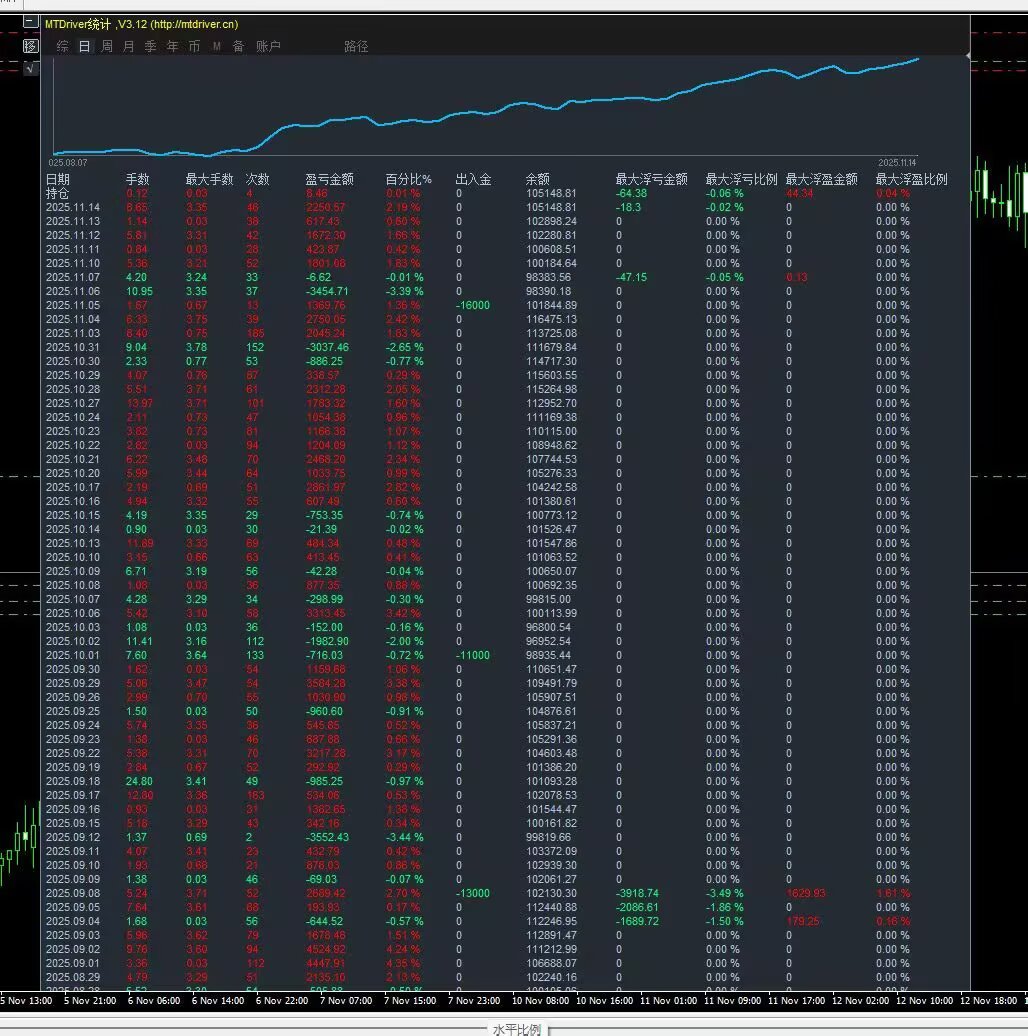1028x1036 pixels.
Task: Click the -16000 withdrawal on 2025.11.05
Action: tap(473, 305)
